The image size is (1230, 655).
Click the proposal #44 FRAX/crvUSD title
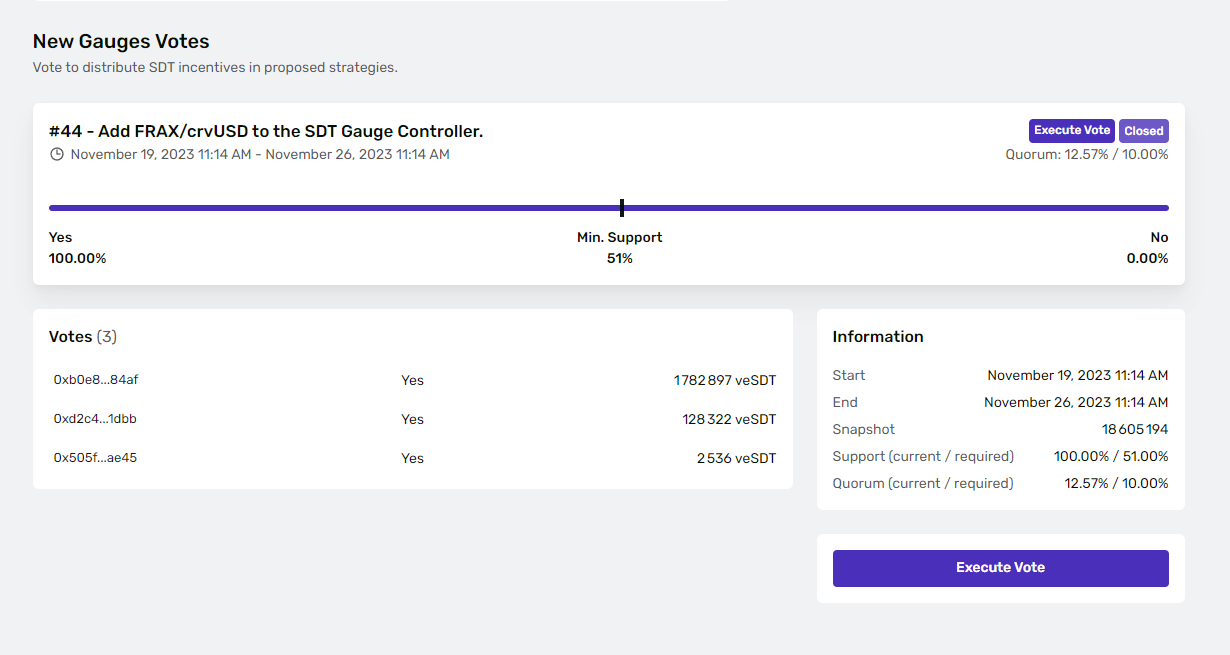tap(266, 132)
